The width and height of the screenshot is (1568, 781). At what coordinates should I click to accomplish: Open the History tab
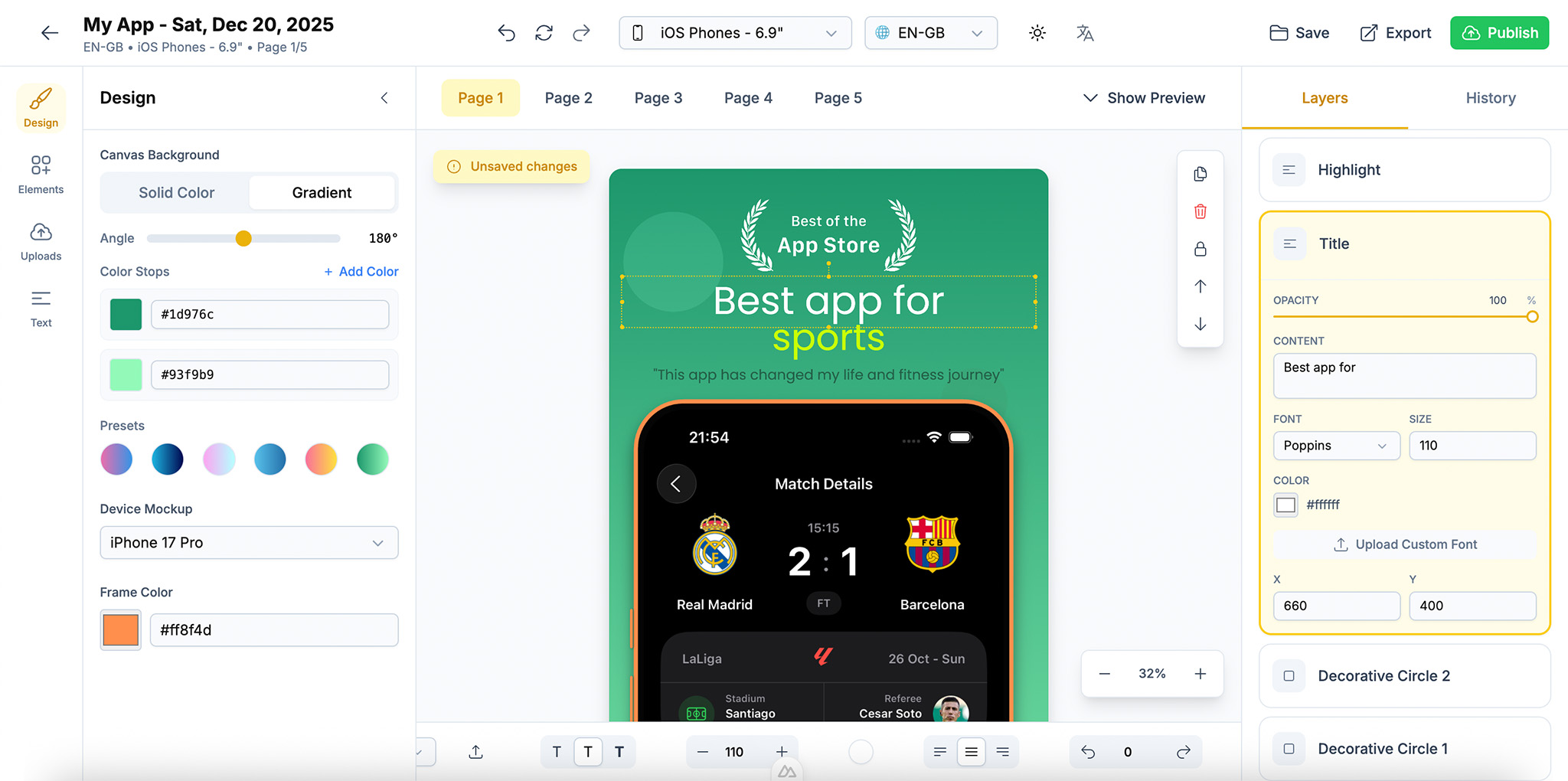coord(1490,98)
